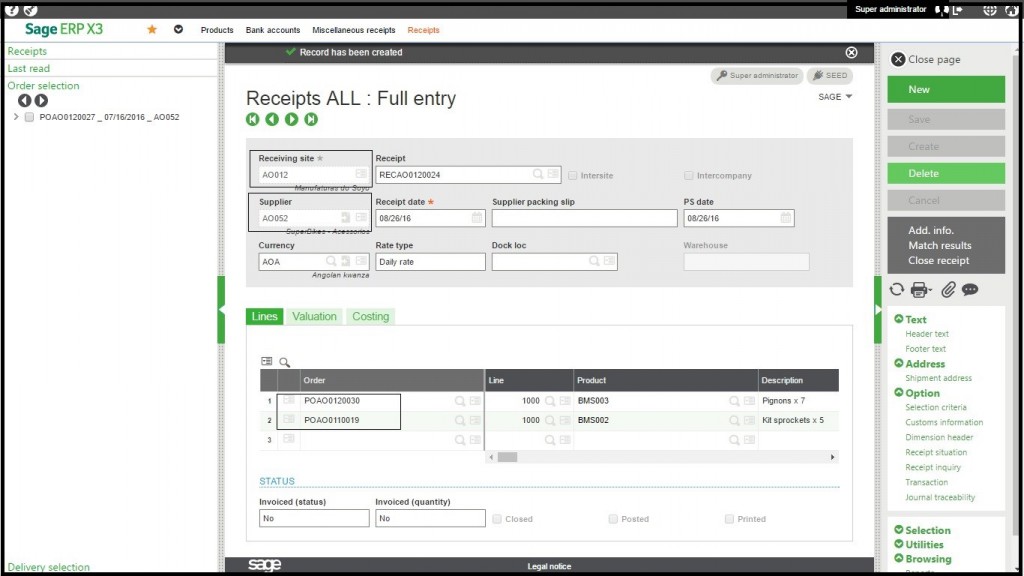Open the Invoiced (status) combo box
Screen dimensions: 1024x576
point(314,519)
